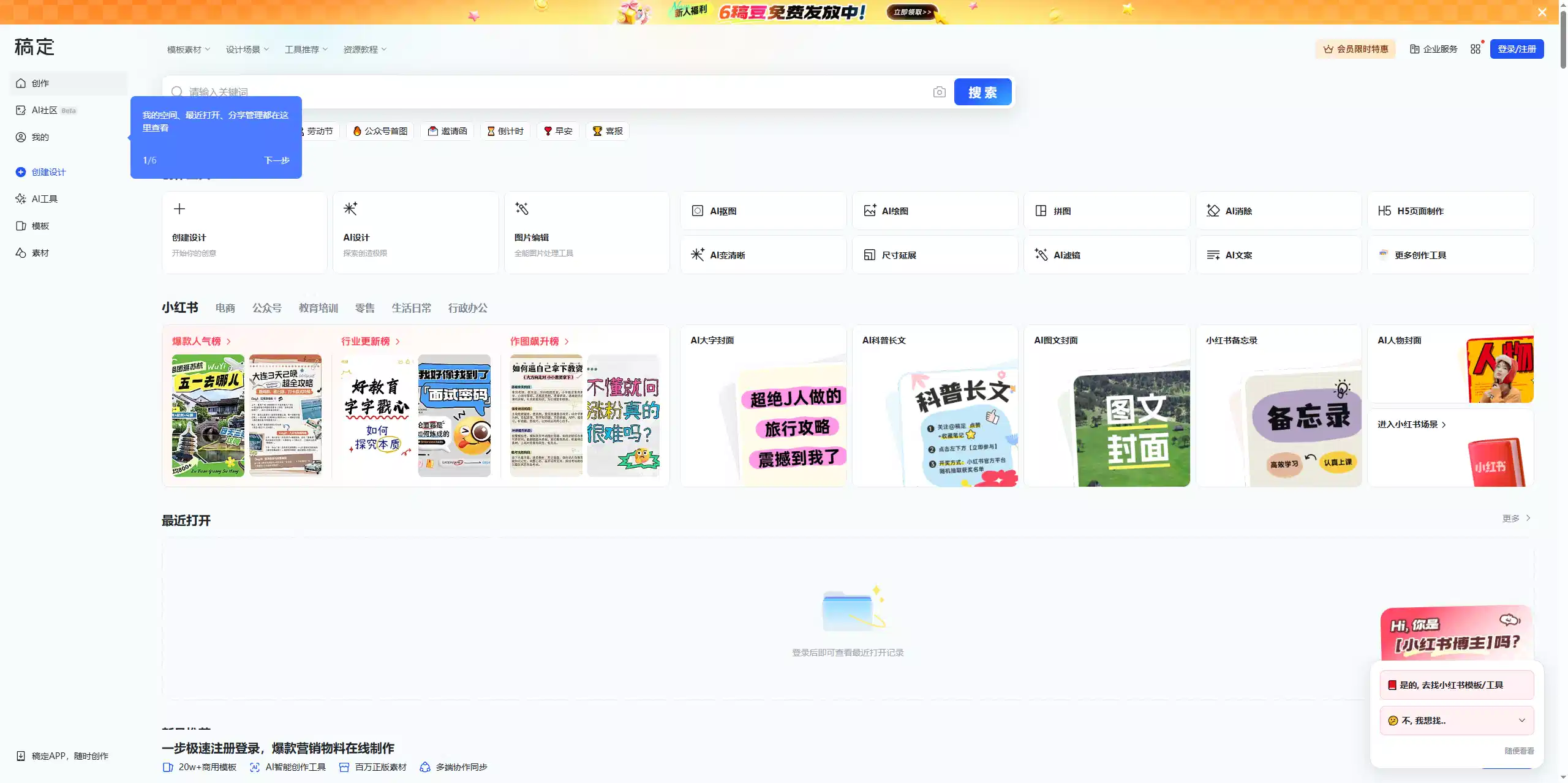Click the 创建设计 plus card
The height and width of the screenshot is (783, 1568).
(x=244, y=232)
